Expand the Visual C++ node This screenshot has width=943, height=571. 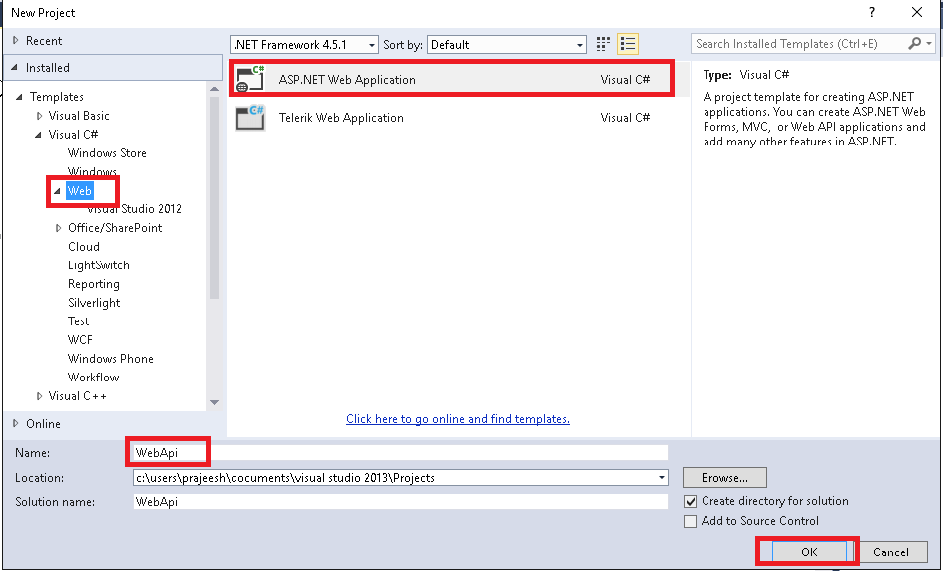pos(40,396)
